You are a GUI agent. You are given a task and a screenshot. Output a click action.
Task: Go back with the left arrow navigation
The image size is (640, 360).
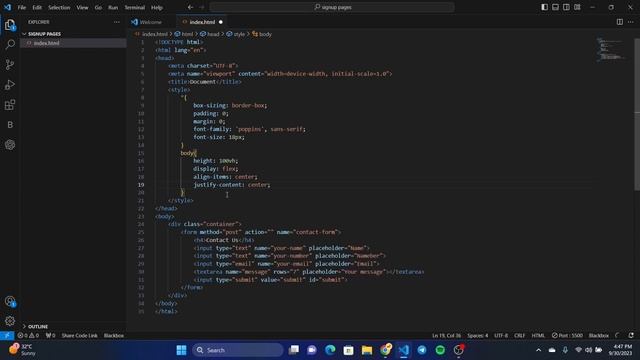pos(191,7)
